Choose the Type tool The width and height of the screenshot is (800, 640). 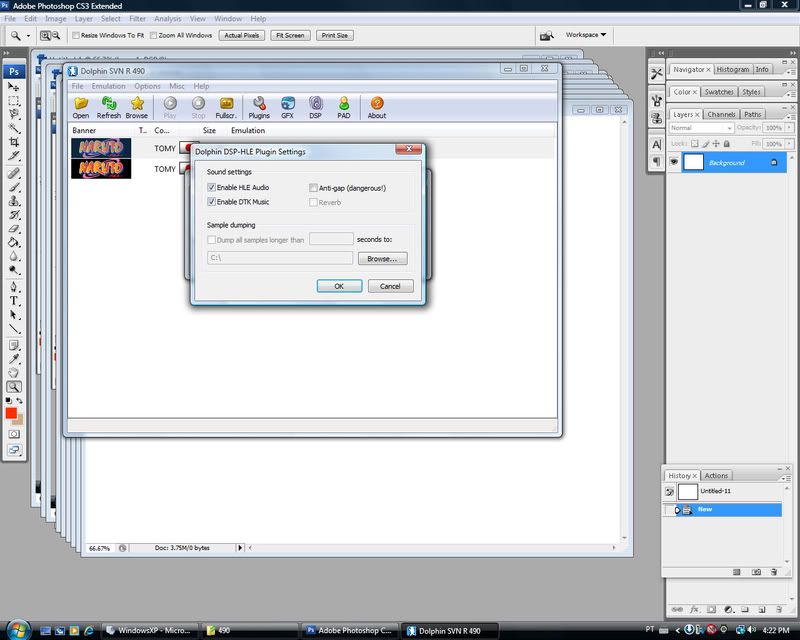13,301
